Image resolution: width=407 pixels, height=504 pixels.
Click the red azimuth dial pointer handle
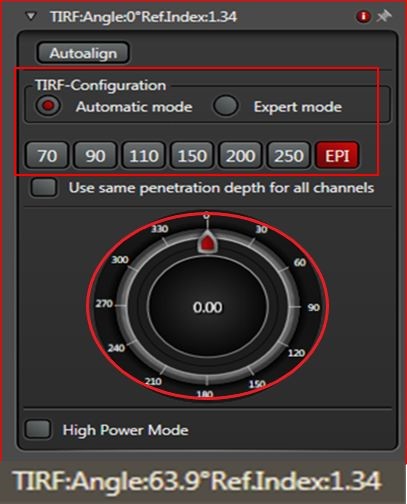click(207, 243)
